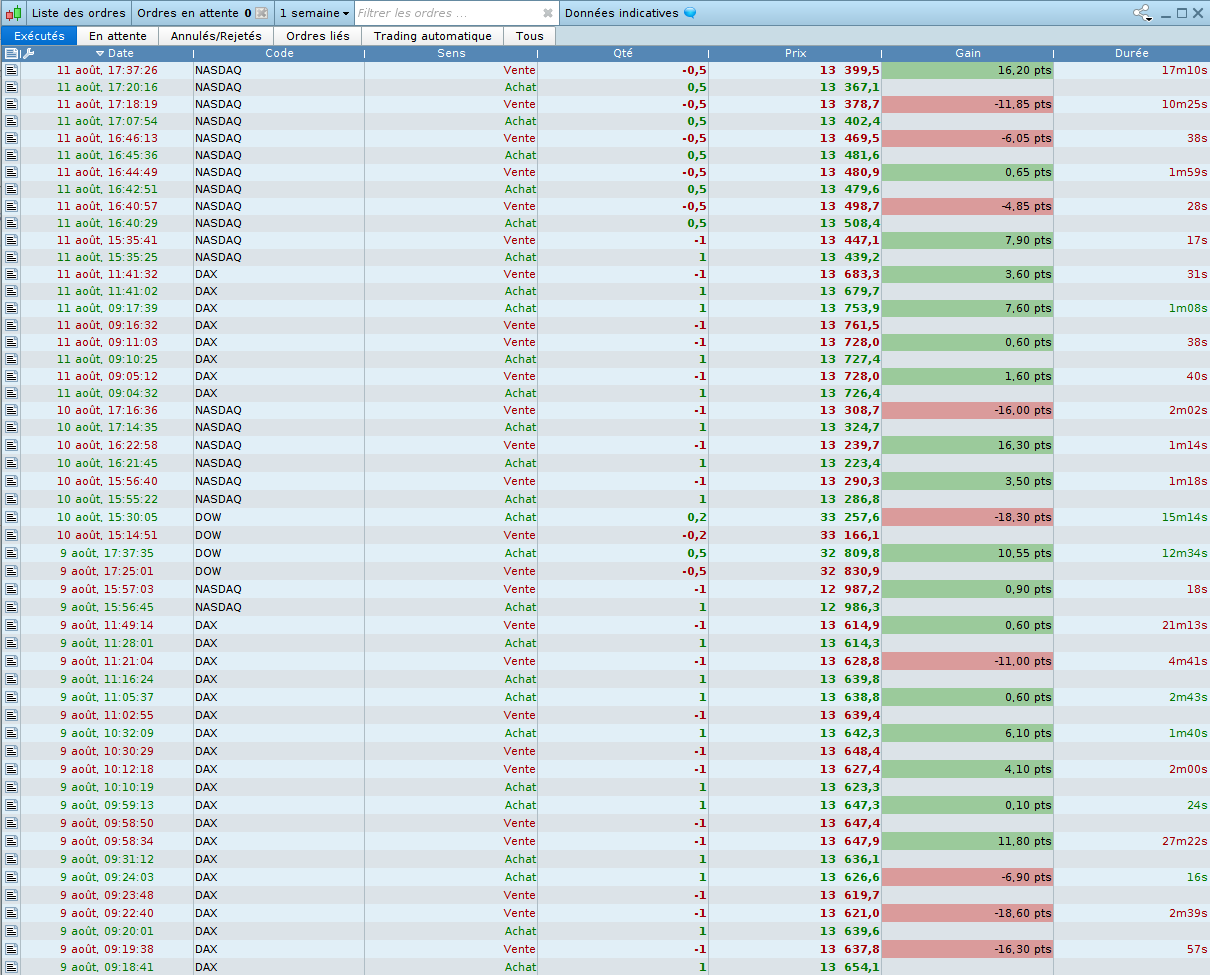
Task: Click the duration 21m13s
Action: pyautogui.click(x=1184, y=625)
